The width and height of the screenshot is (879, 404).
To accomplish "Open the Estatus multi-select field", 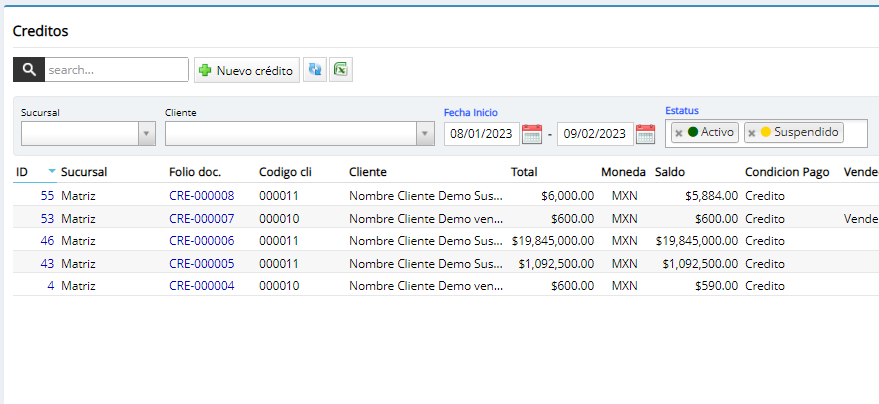I will click(855, 133).
